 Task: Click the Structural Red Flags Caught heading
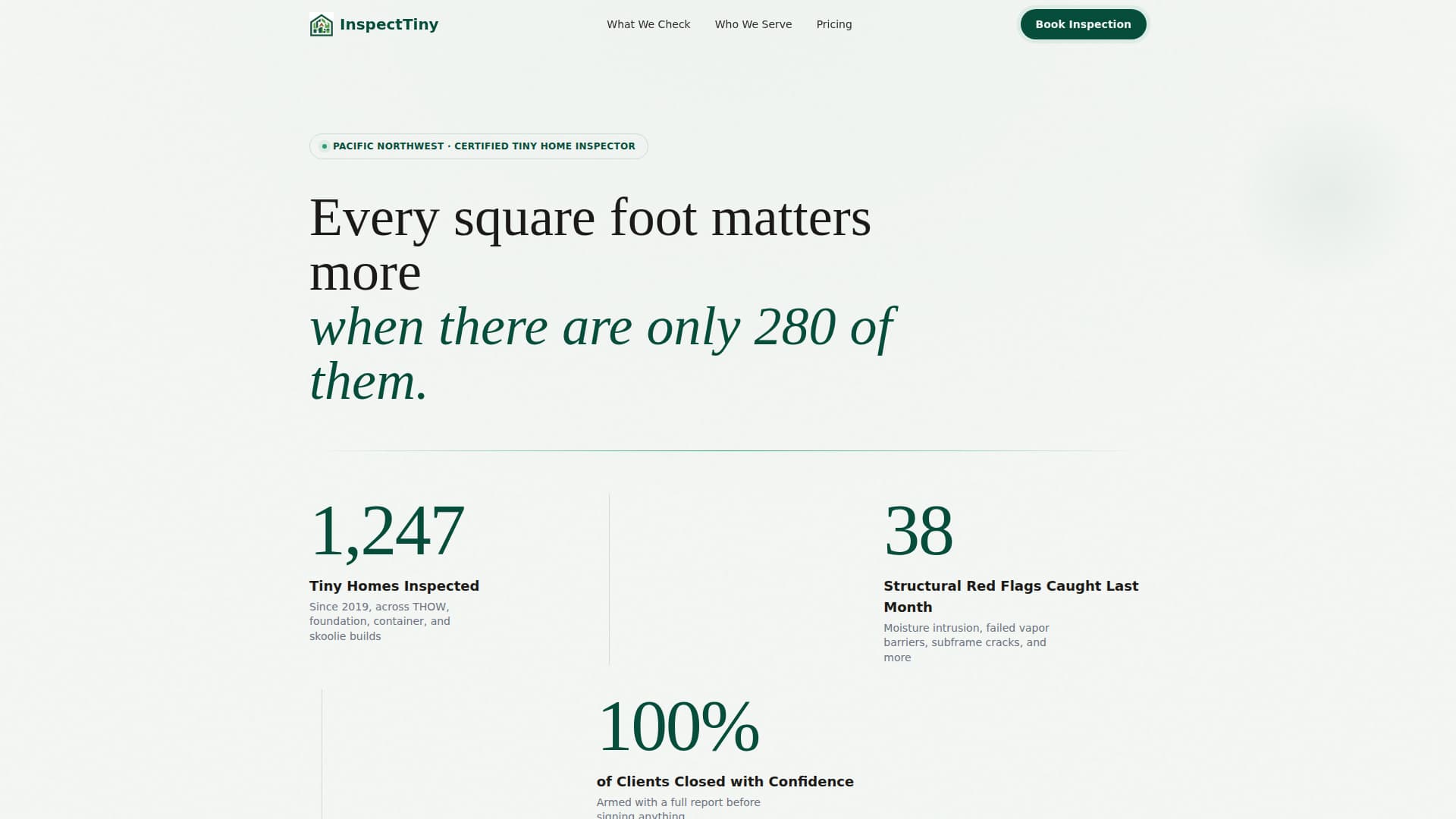[1011, 596]
